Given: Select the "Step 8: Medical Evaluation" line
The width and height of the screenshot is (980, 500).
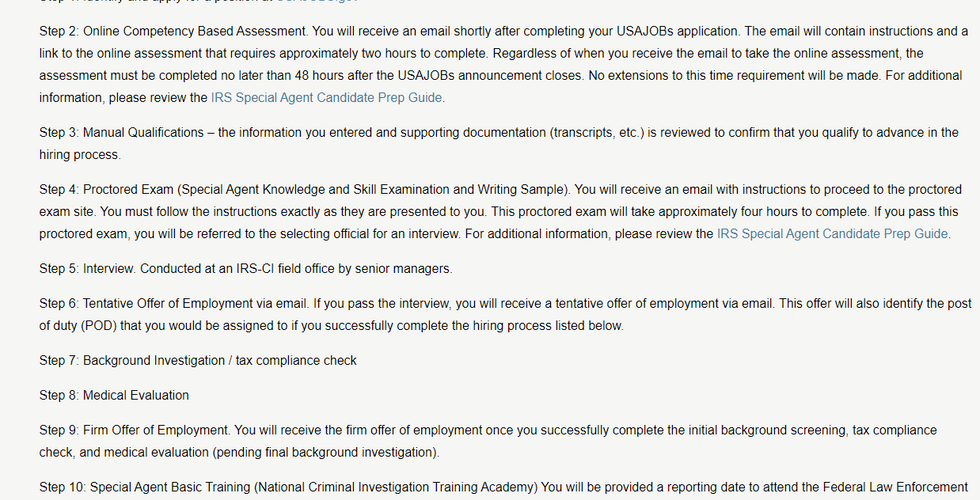Looking at the screenshot, I should (114, 395).
